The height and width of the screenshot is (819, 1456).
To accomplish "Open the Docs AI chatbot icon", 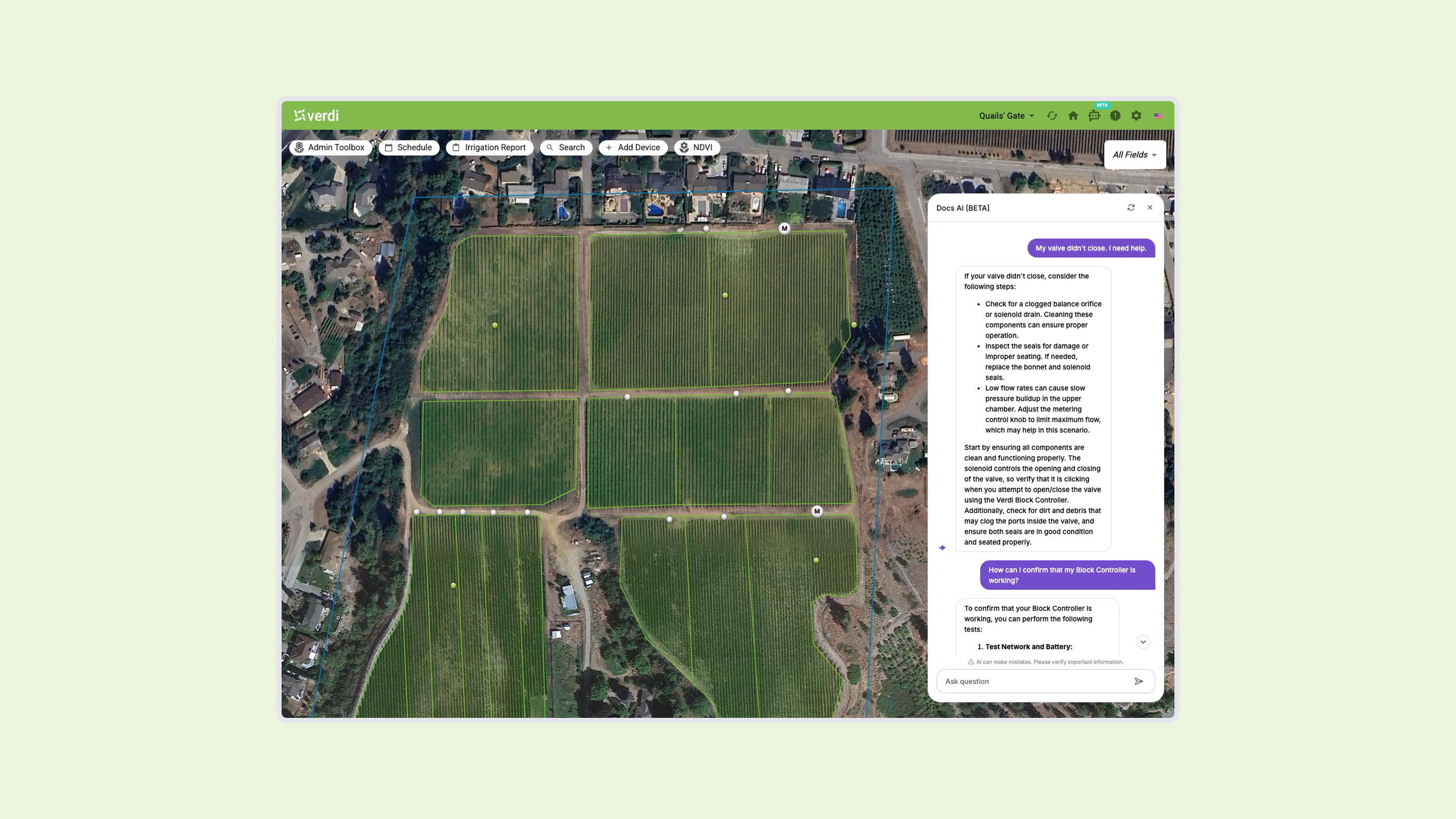I will tap(1094, 116).
